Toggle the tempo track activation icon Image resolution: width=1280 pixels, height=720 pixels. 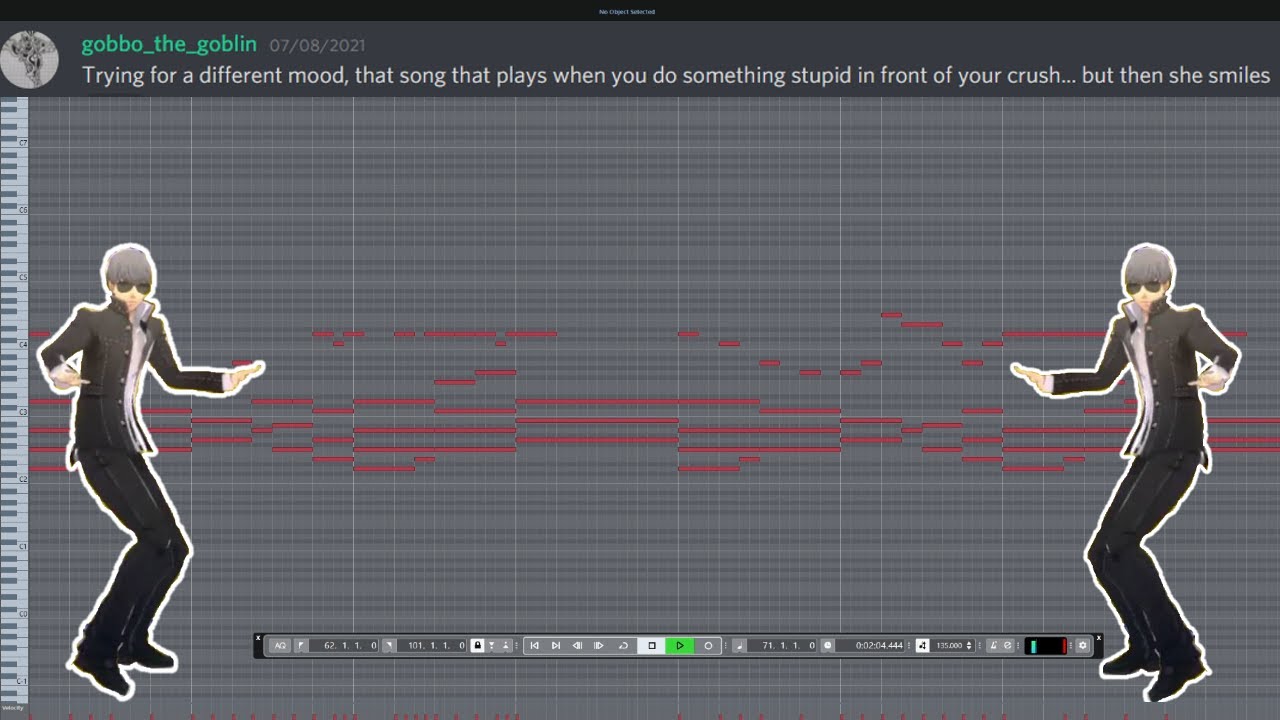[x=922, y=645]
